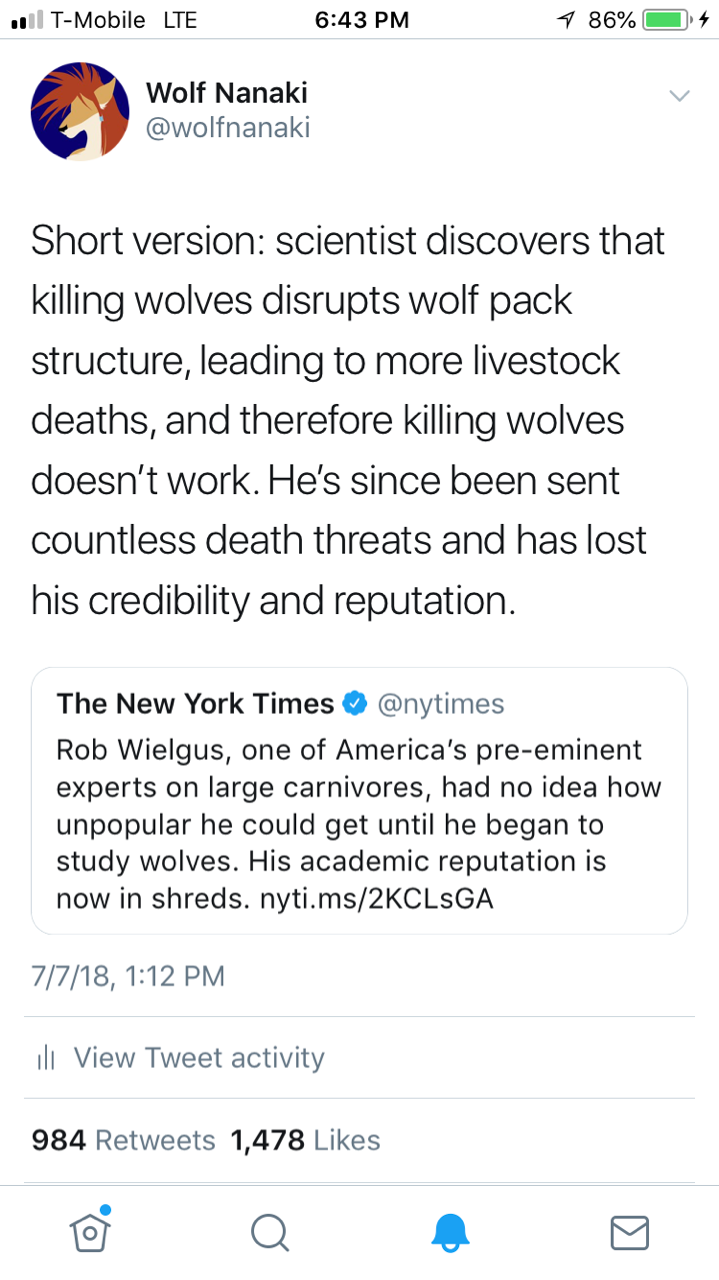The height and width of the screenshot is (1280, 719).
Task: Open the Messages envelope tab
Action: tap(629, 1232)
